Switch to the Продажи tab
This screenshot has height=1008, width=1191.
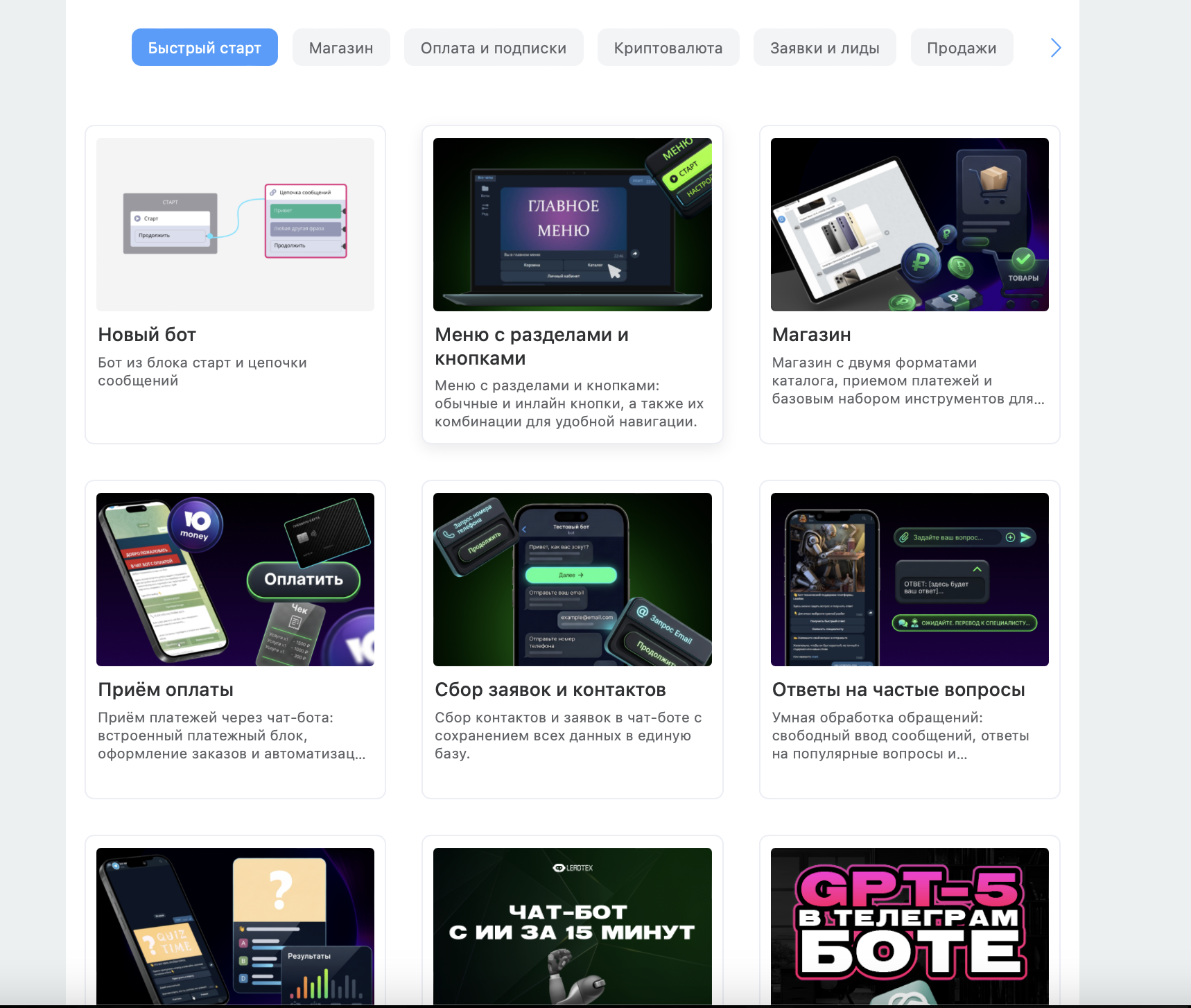[x=962, y=47]
